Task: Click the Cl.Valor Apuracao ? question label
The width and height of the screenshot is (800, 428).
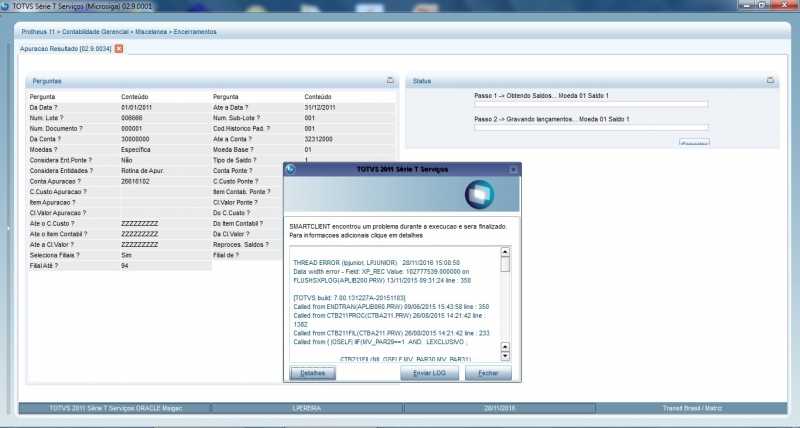Action: pyautogui.click(x=58, y=213)
